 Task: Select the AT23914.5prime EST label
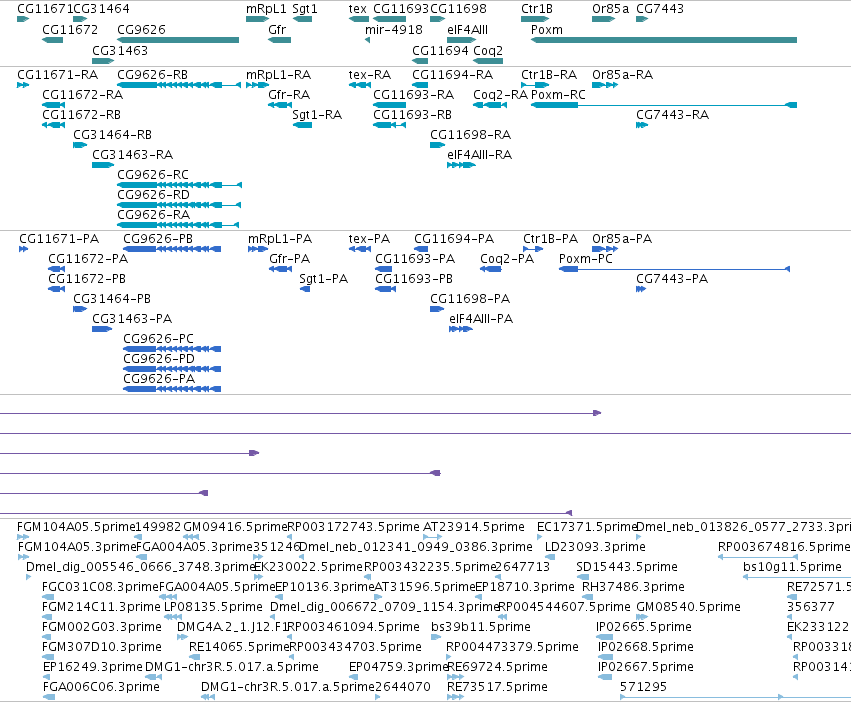(x=474, y=527)
